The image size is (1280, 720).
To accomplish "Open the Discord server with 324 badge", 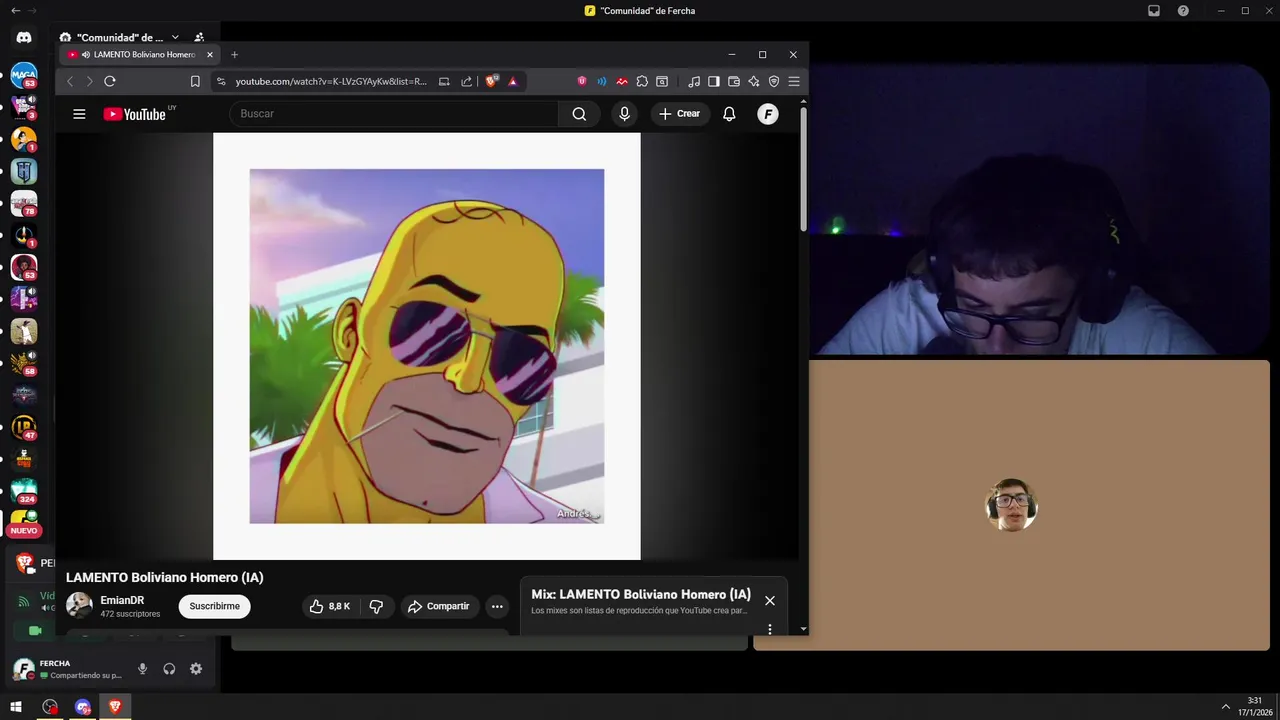I will tap(24, 491).
